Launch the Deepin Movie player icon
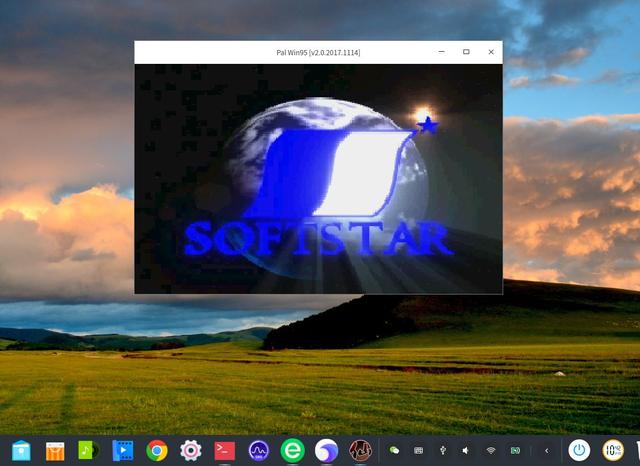Image resolution: width=640 pixels, height=466 pixels. [x=123, y=450]
